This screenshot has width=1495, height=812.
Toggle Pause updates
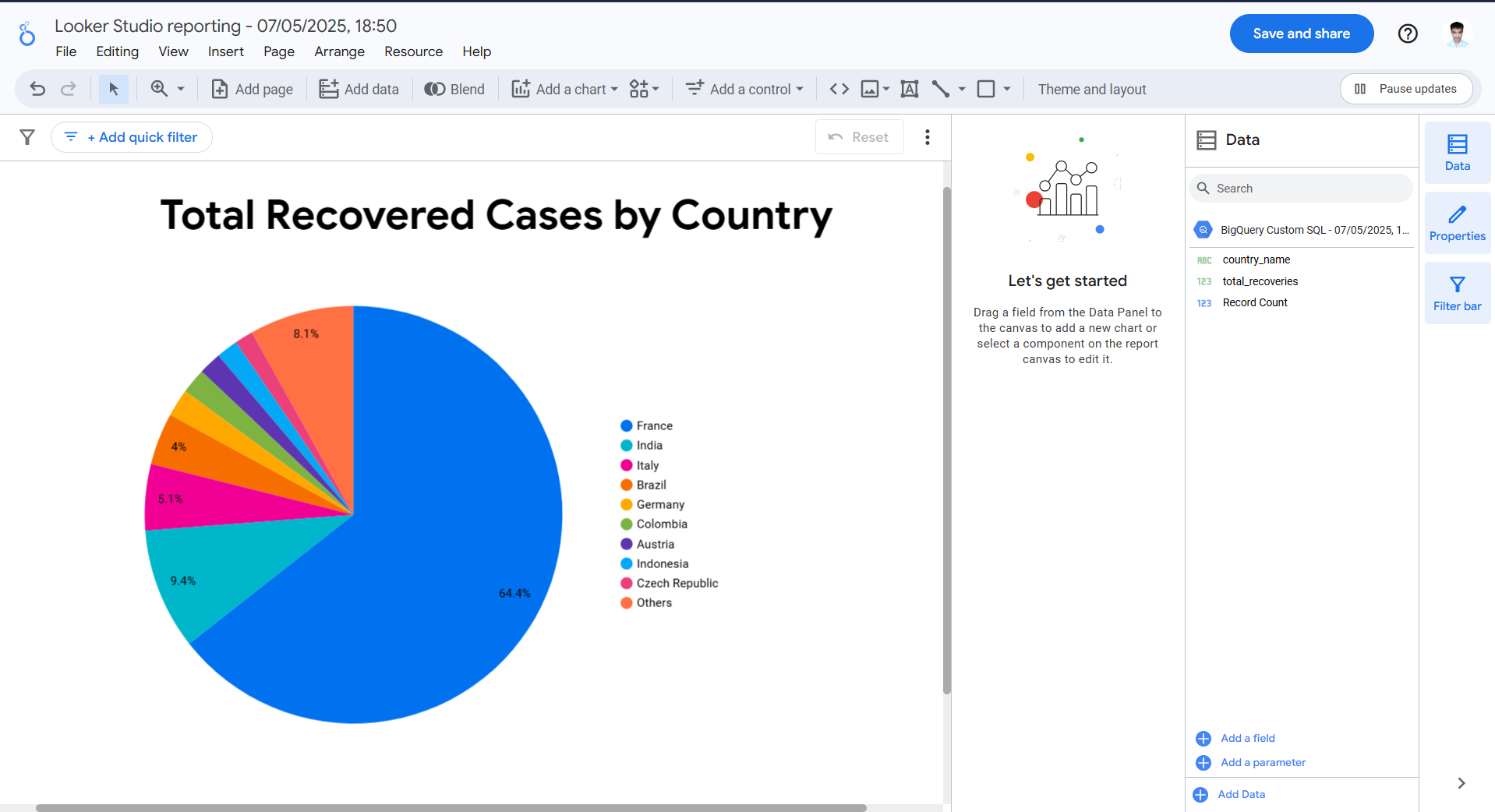1405,88
